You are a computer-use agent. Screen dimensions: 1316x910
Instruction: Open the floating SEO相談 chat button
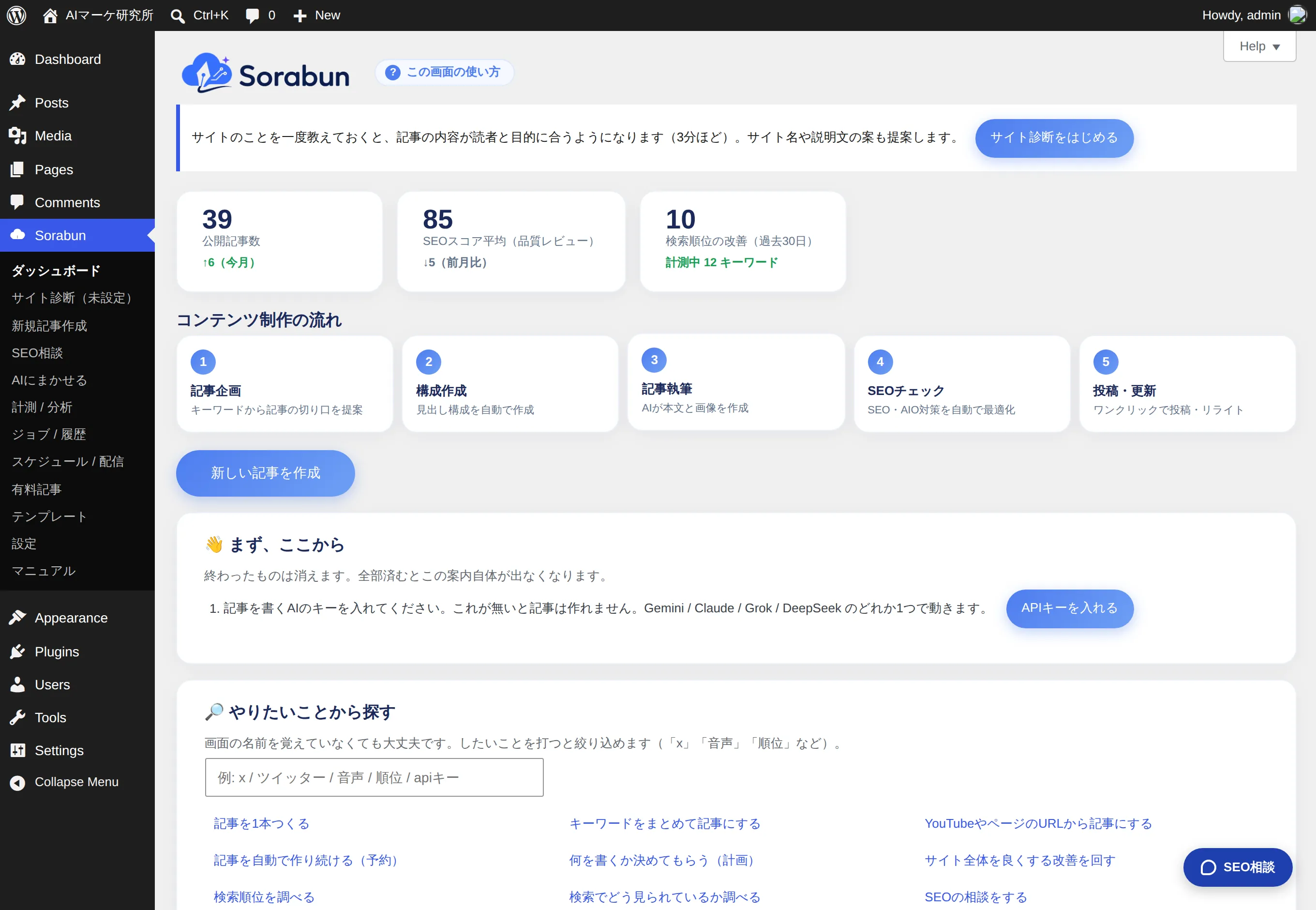pos(1238,867)
